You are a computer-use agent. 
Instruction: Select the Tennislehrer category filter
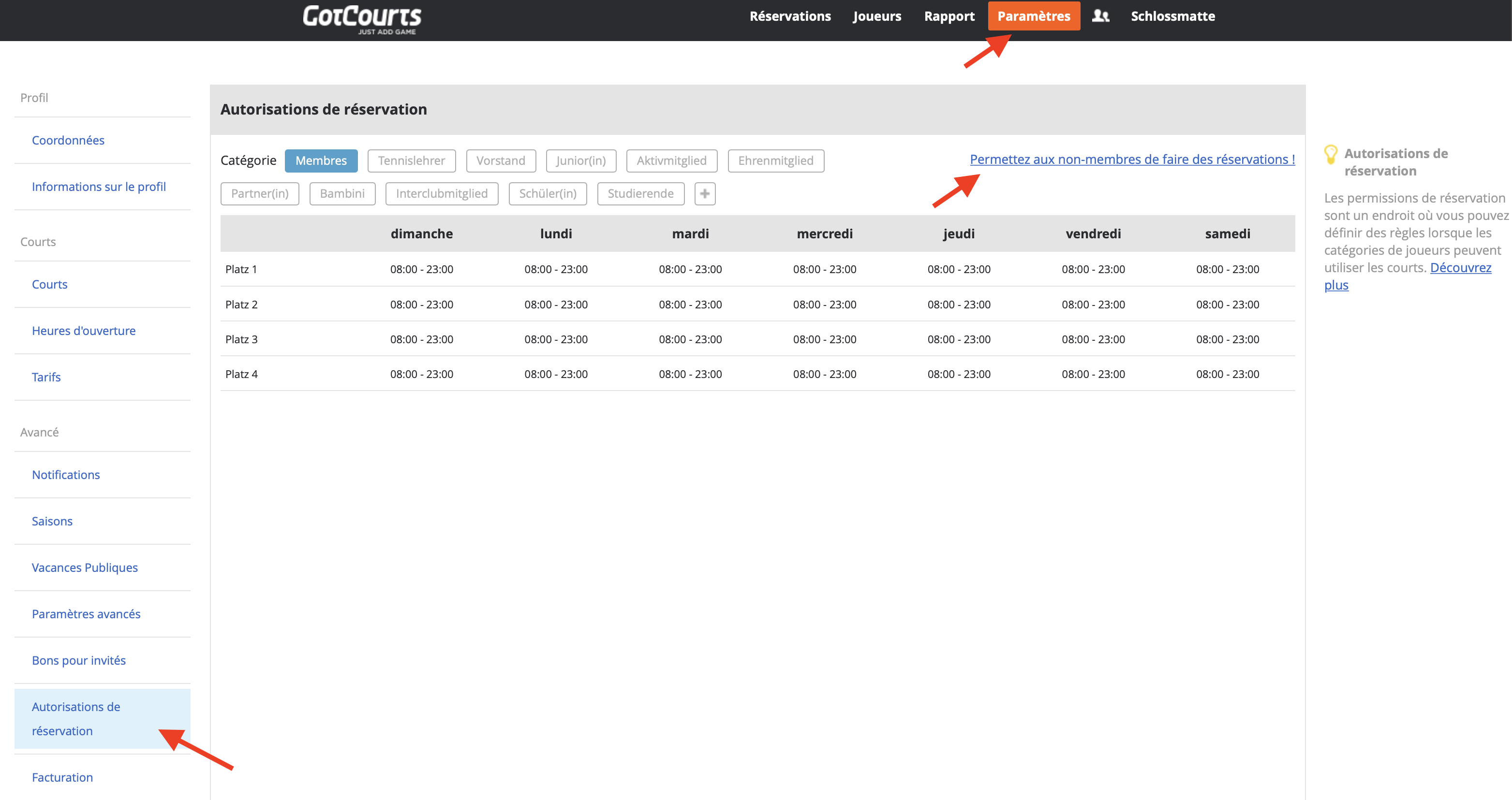pos(412,160)
